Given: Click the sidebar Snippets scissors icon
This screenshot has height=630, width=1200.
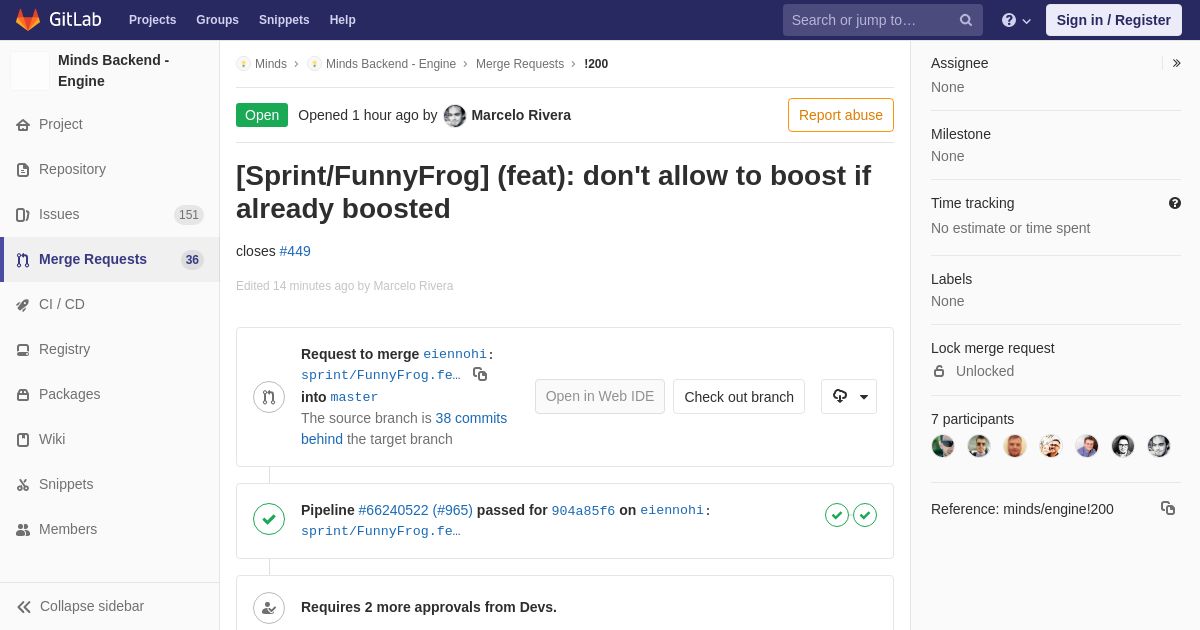Looking at the screenshot, I should (x=23, y=485).
